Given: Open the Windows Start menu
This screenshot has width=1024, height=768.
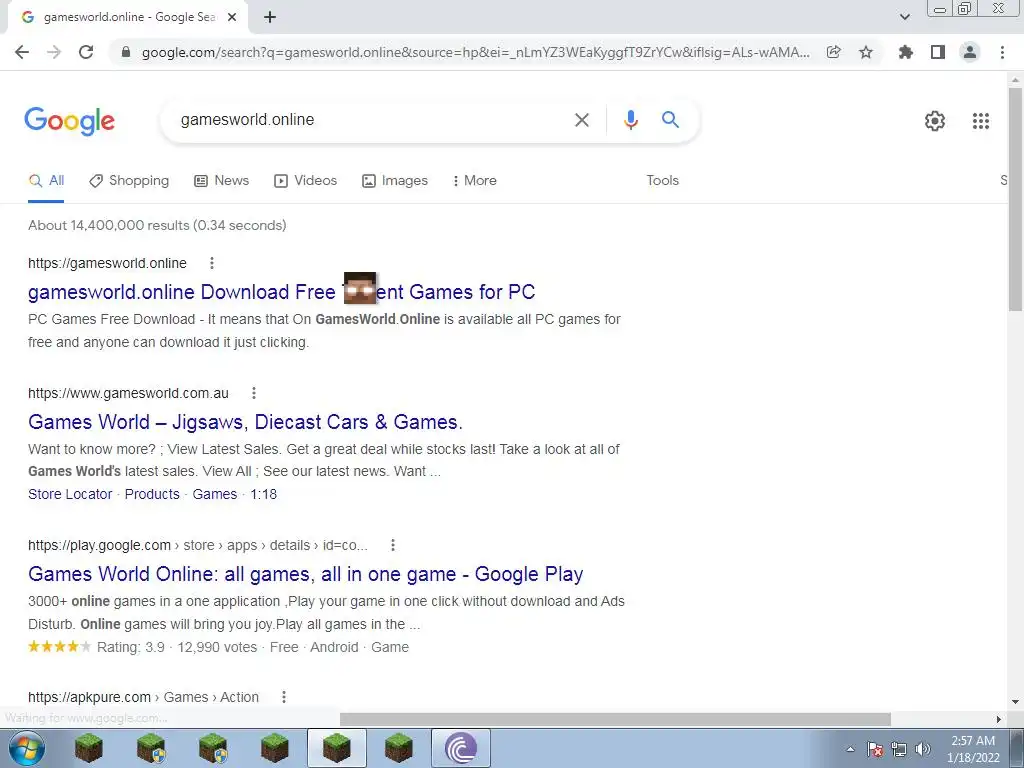Looking at the screenshot, I should [x=27, y=748].
